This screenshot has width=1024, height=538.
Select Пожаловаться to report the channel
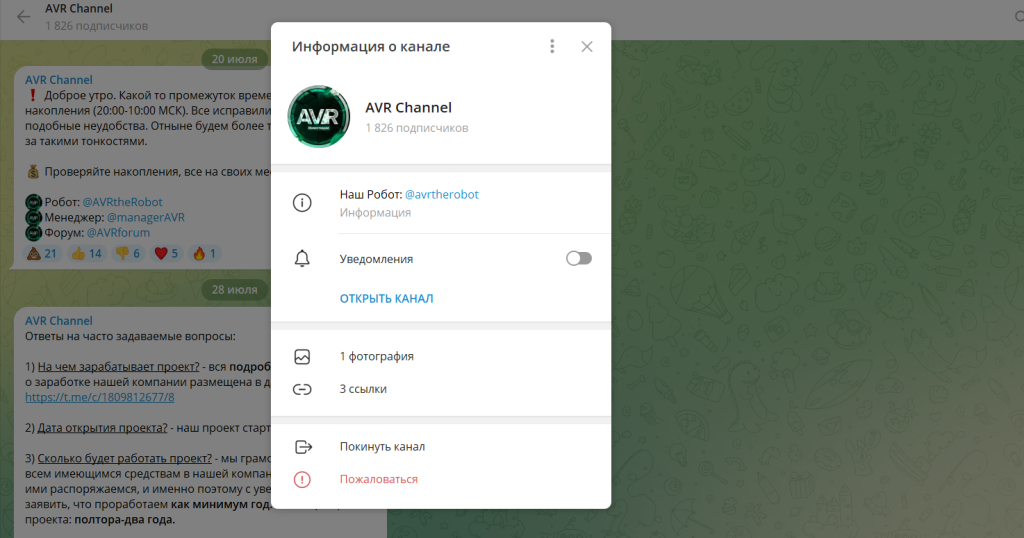[378, 479]
